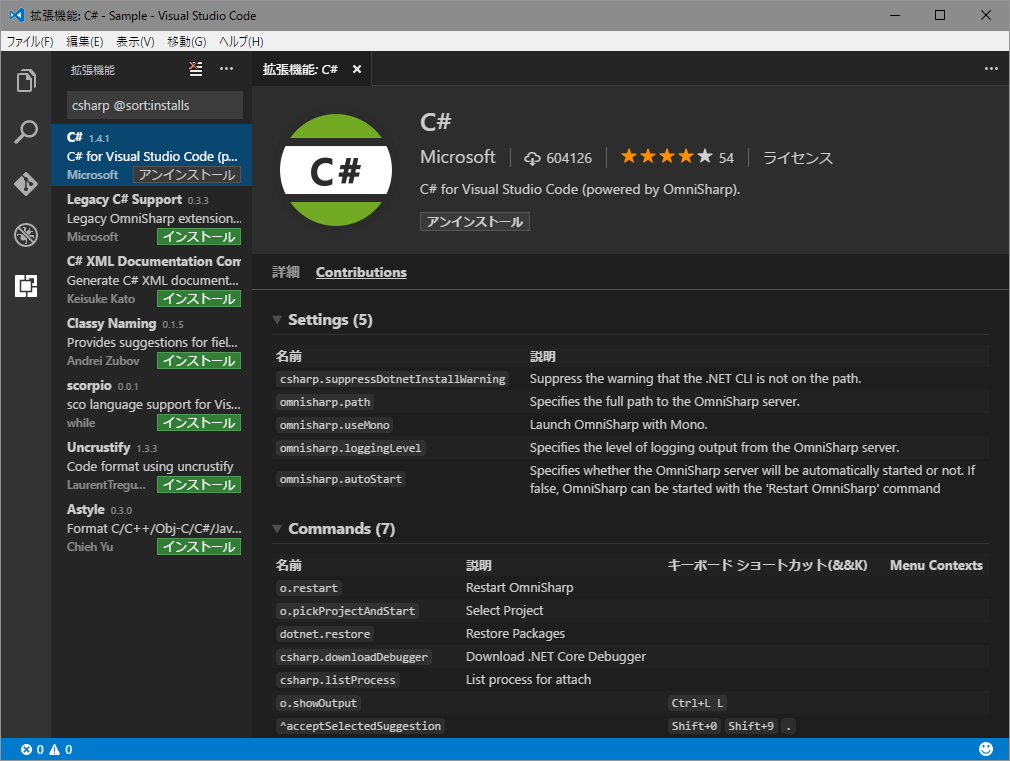Switch to the 詳細 tab
Viewport: 1010px width, 761px height.
[286, 272]
